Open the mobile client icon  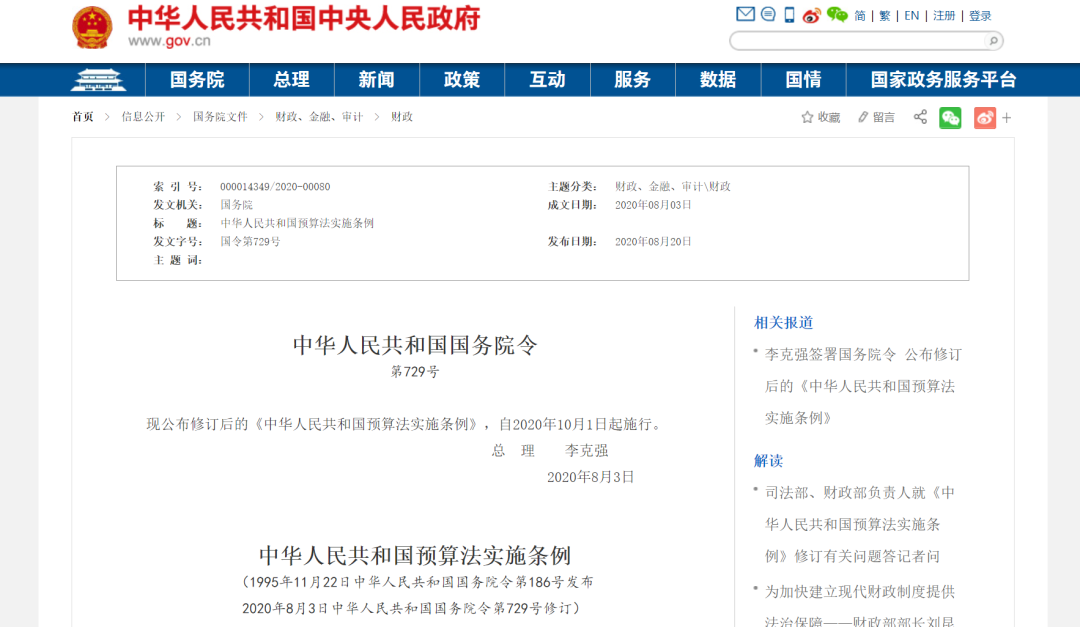[790, 14]
